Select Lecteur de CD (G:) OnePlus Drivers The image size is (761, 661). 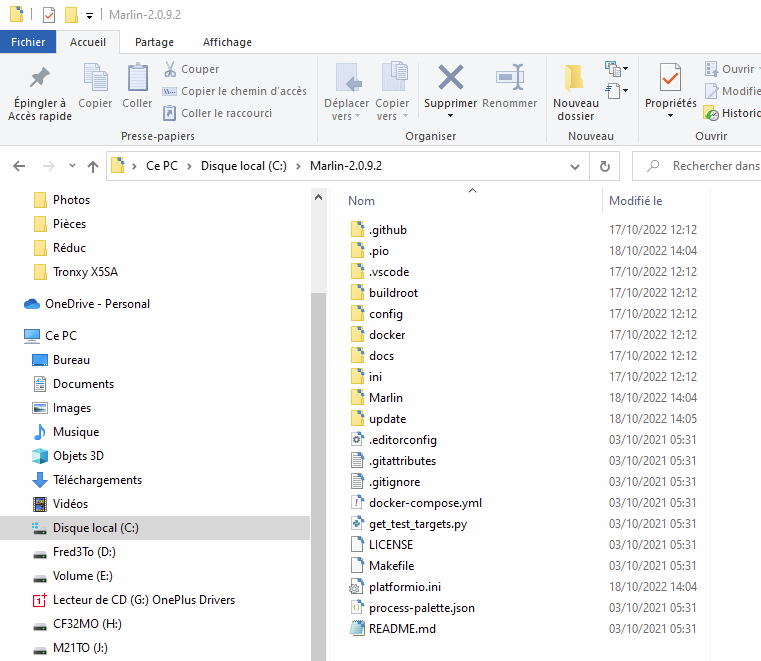click(x=144, y=600)
